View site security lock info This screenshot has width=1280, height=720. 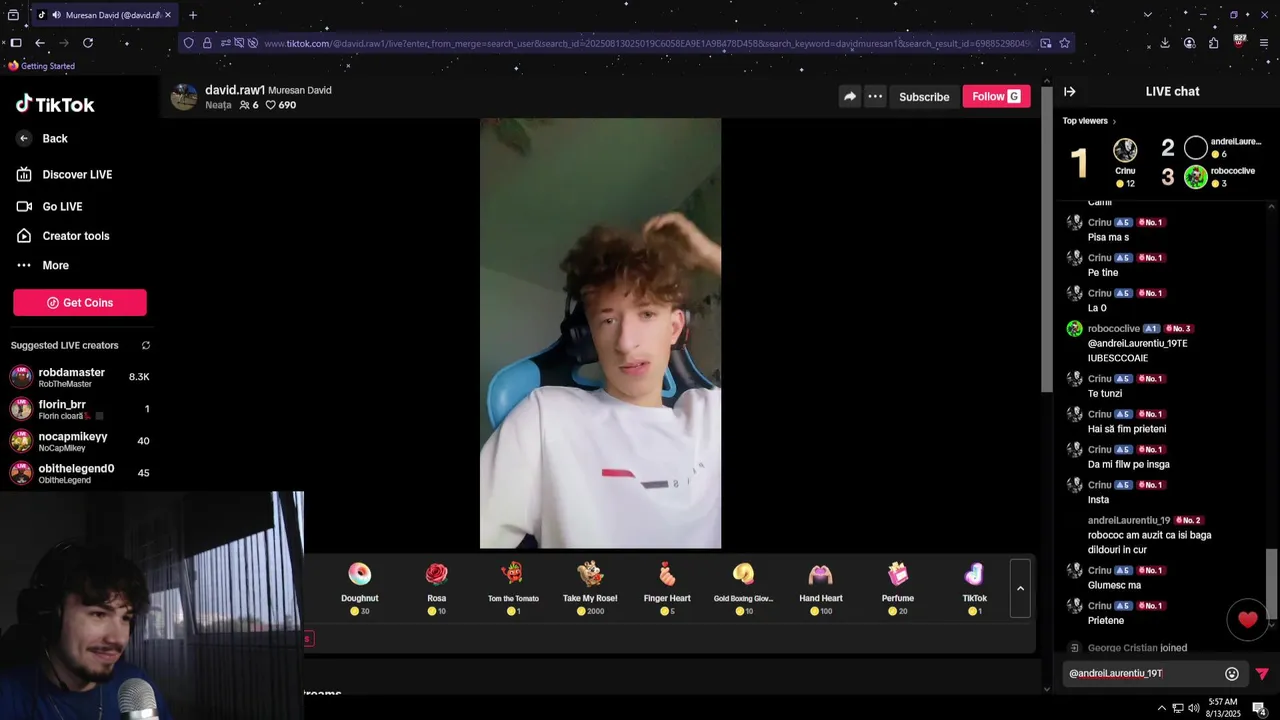(x=207, y=43)
